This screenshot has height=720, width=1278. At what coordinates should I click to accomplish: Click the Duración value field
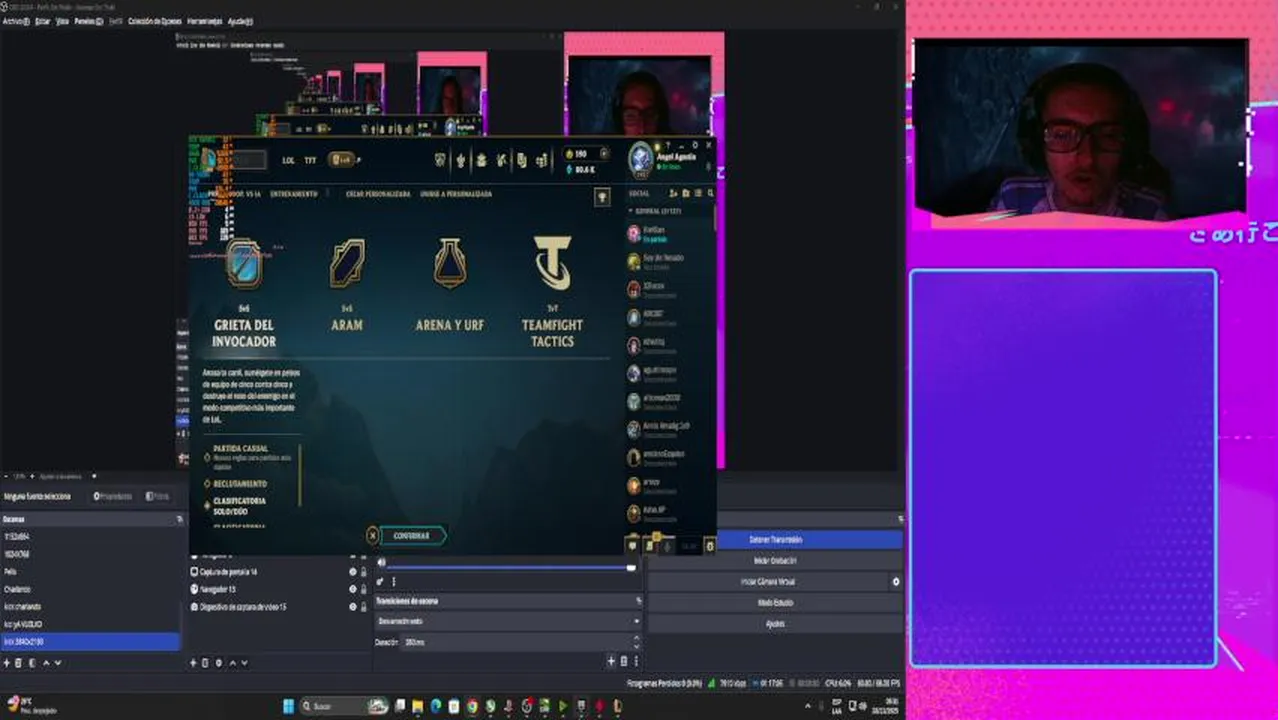click(517, 642)
